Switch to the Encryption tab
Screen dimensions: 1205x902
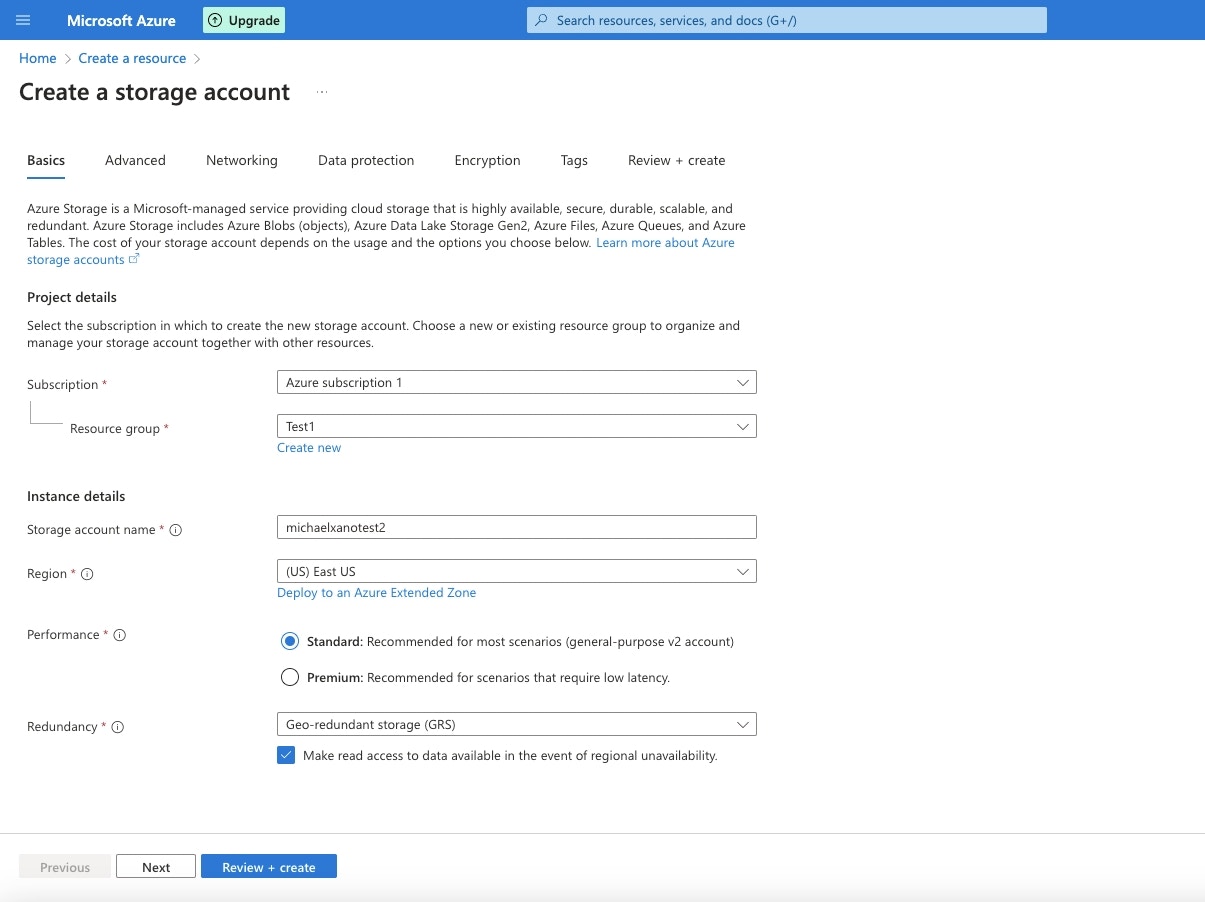click(487, 160)
